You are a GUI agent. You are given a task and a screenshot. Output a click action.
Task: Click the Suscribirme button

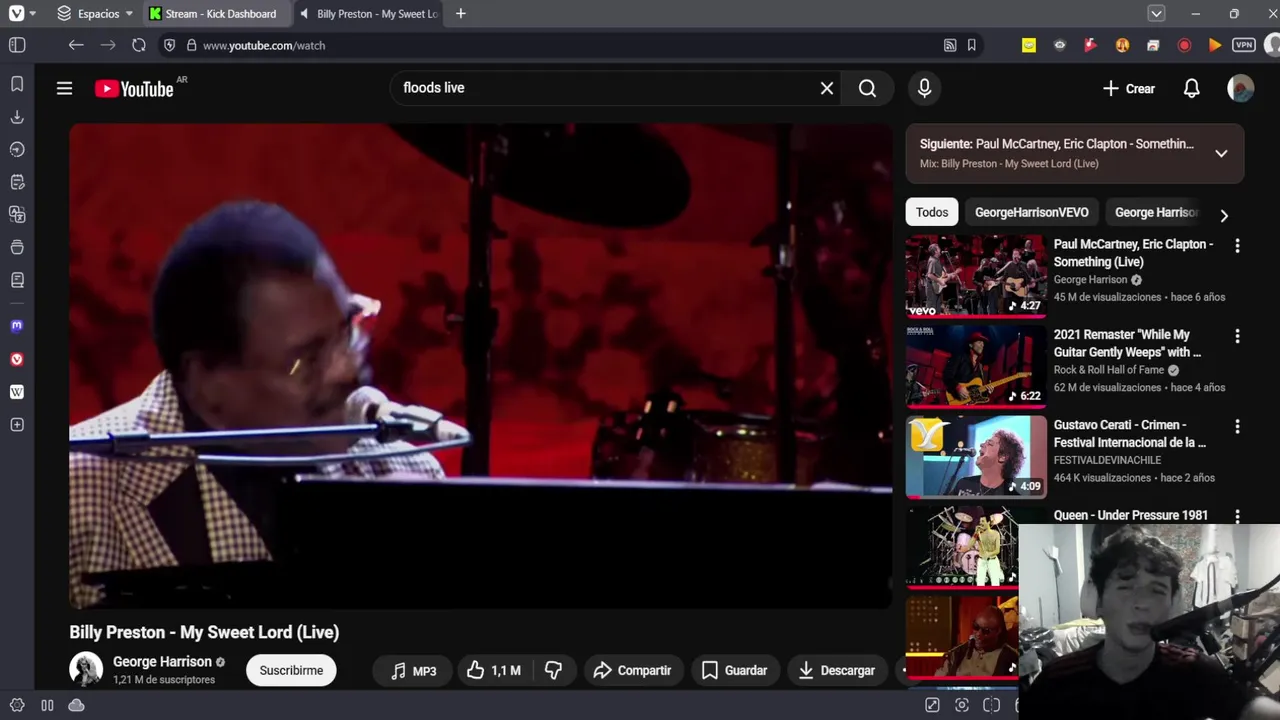[291, 670]
